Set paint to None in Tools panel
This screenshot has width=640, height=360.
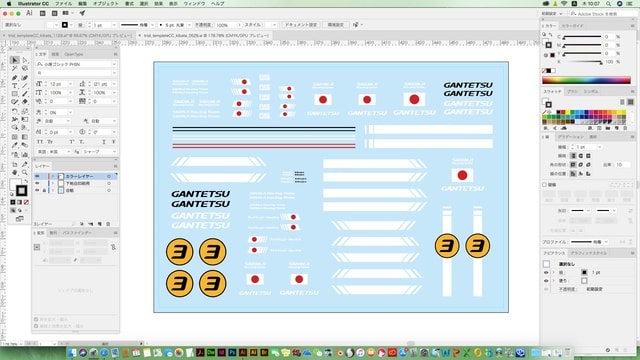point(26,202)
